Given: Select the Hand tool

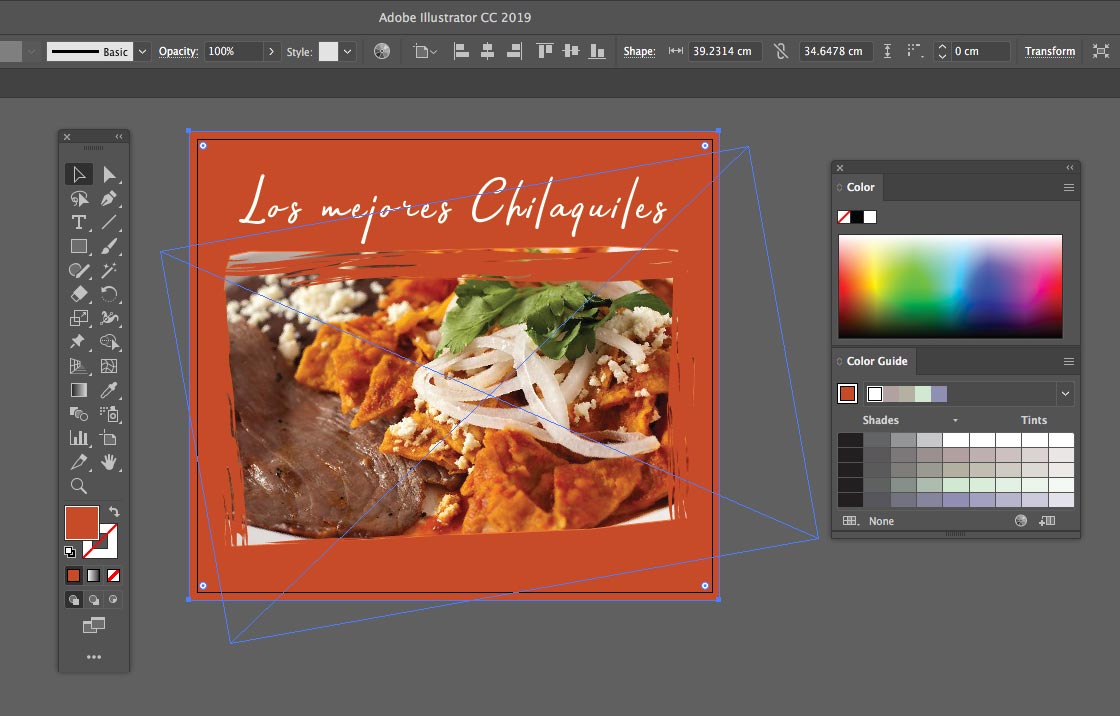Looking at the screenshot, I should [109, 462].
